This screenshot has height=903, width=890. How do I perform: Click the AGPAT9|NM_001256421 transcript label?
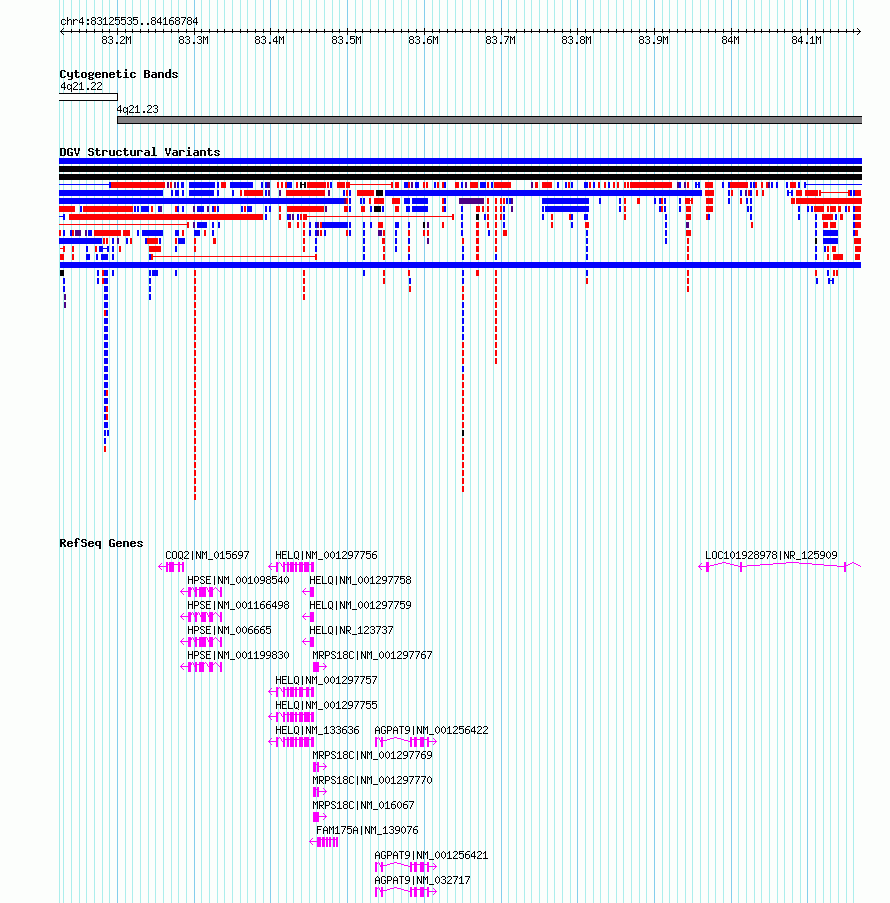point(431,855)
